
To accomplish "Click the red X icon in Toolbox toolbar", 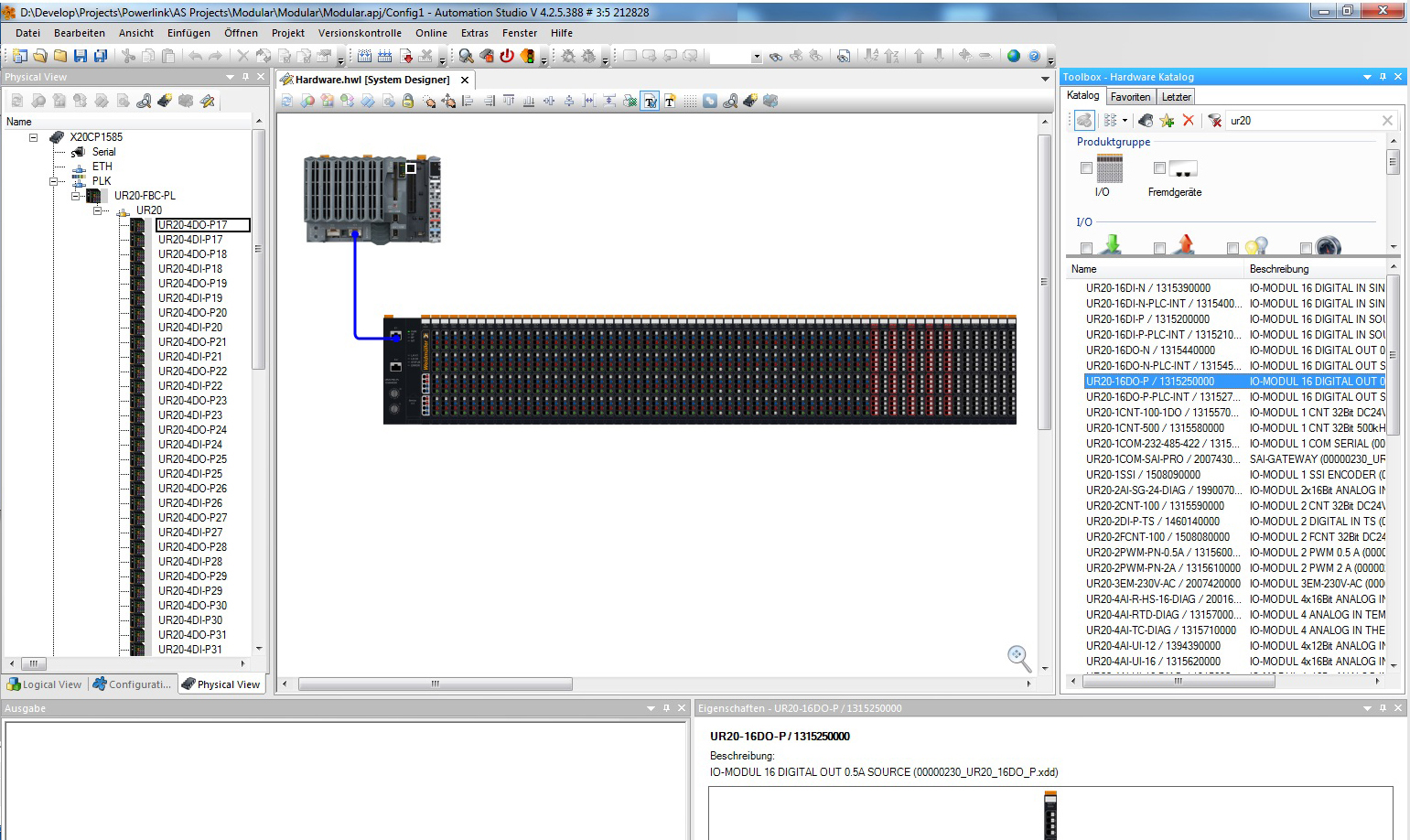I will [x=1189, y=121].
